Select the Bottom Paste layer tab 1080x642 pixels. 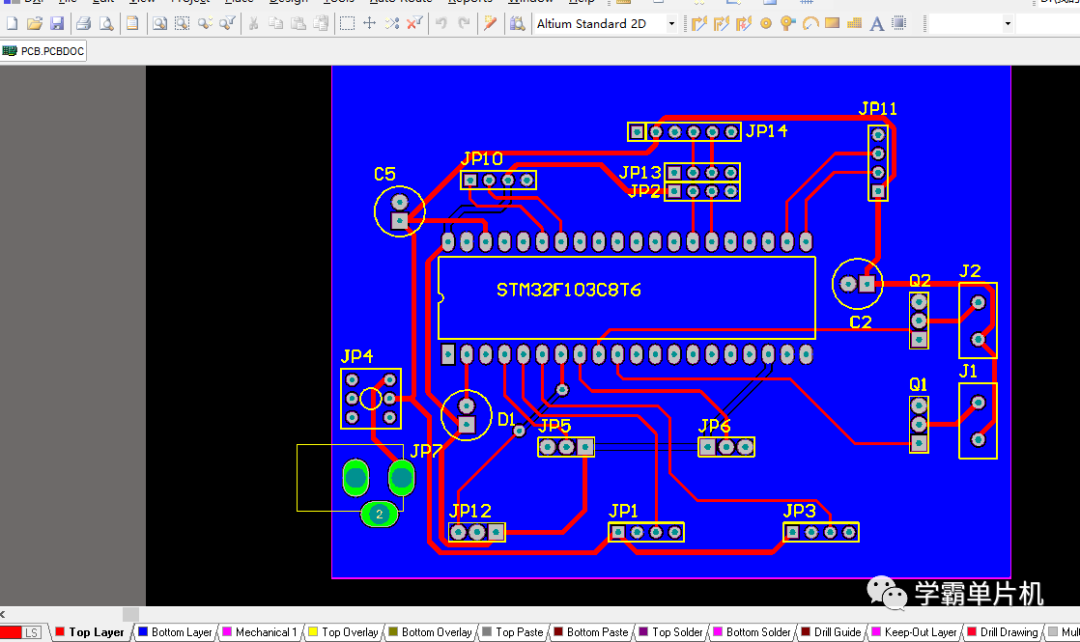590,632
